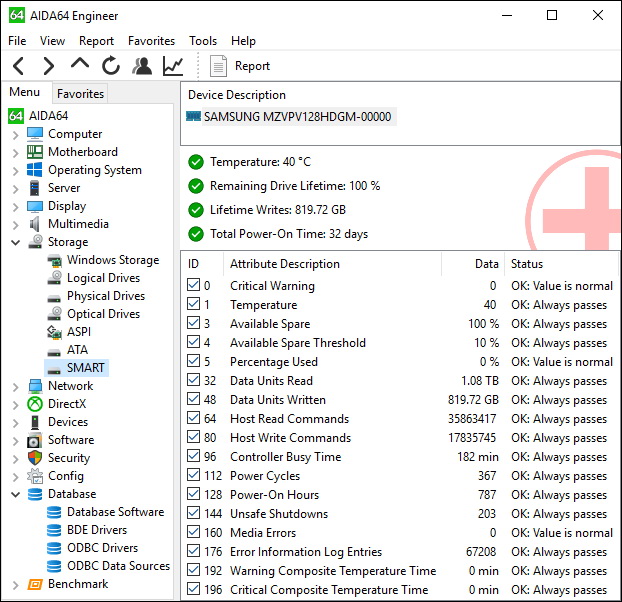
Task: Uncheck the Data Units Read checkbox
Action: [x=193, y=380]
